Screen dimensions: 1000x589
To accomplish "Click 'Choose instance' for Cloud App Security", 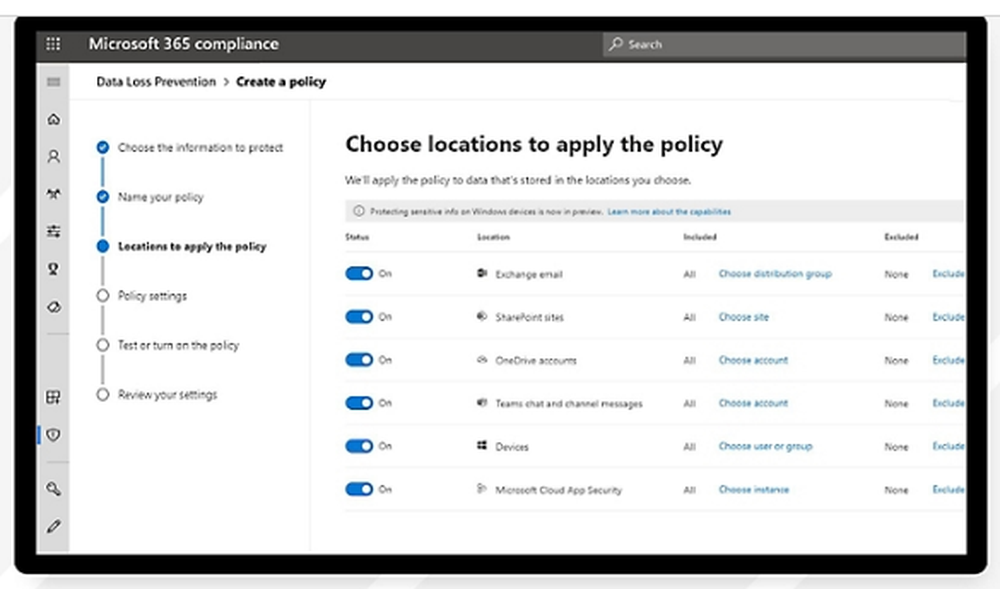I will coord(754,490).
